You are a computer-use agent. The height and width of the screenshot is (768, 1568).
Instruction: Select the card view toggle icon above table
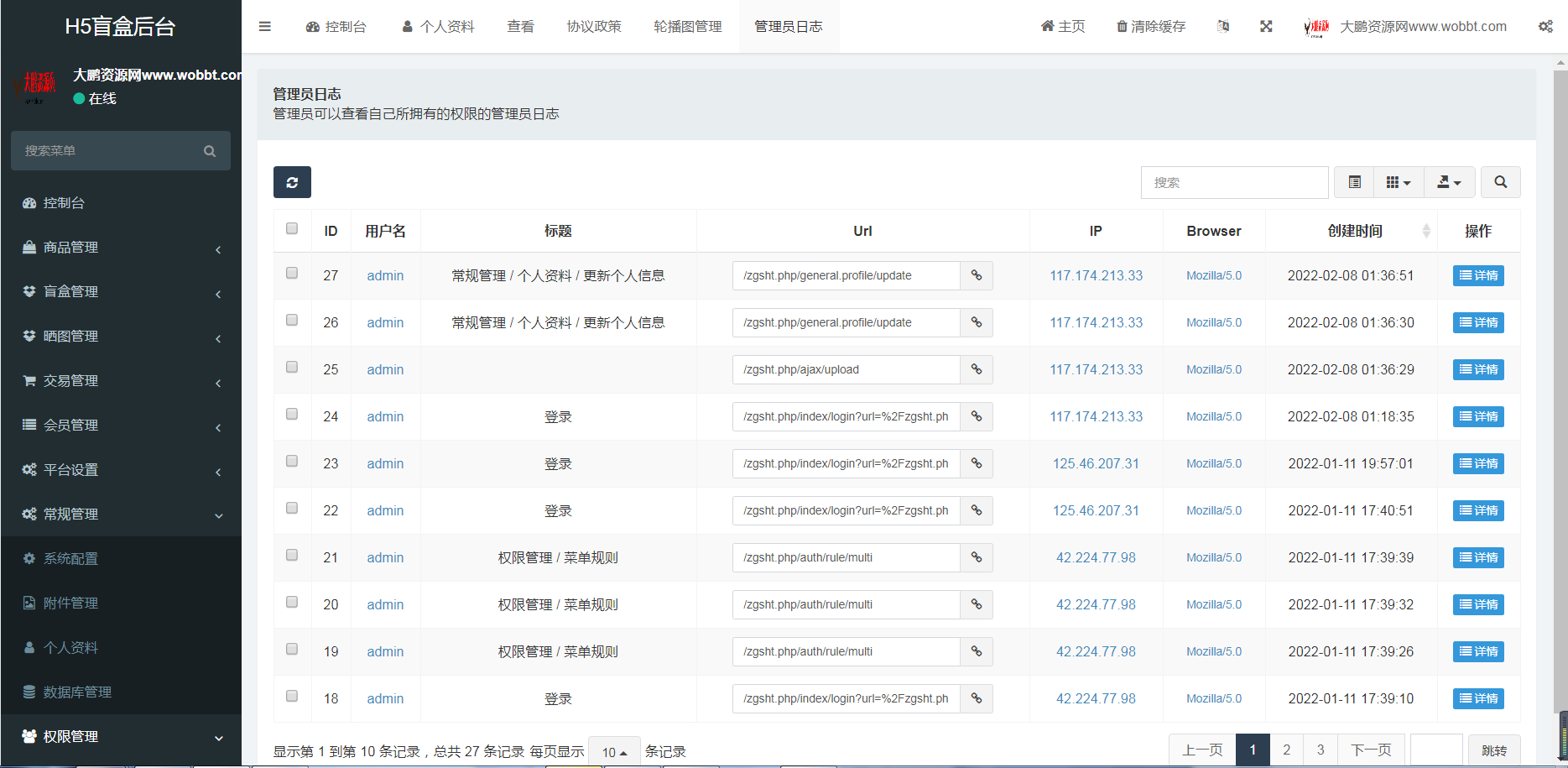click(1353, 182)
